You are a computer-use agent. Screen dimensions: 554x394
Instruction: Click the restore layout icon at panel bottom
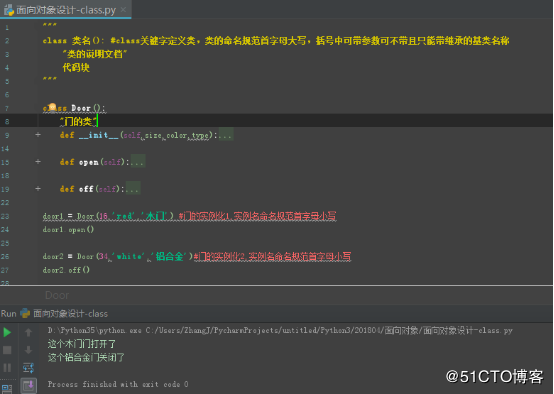coord(7,389)
